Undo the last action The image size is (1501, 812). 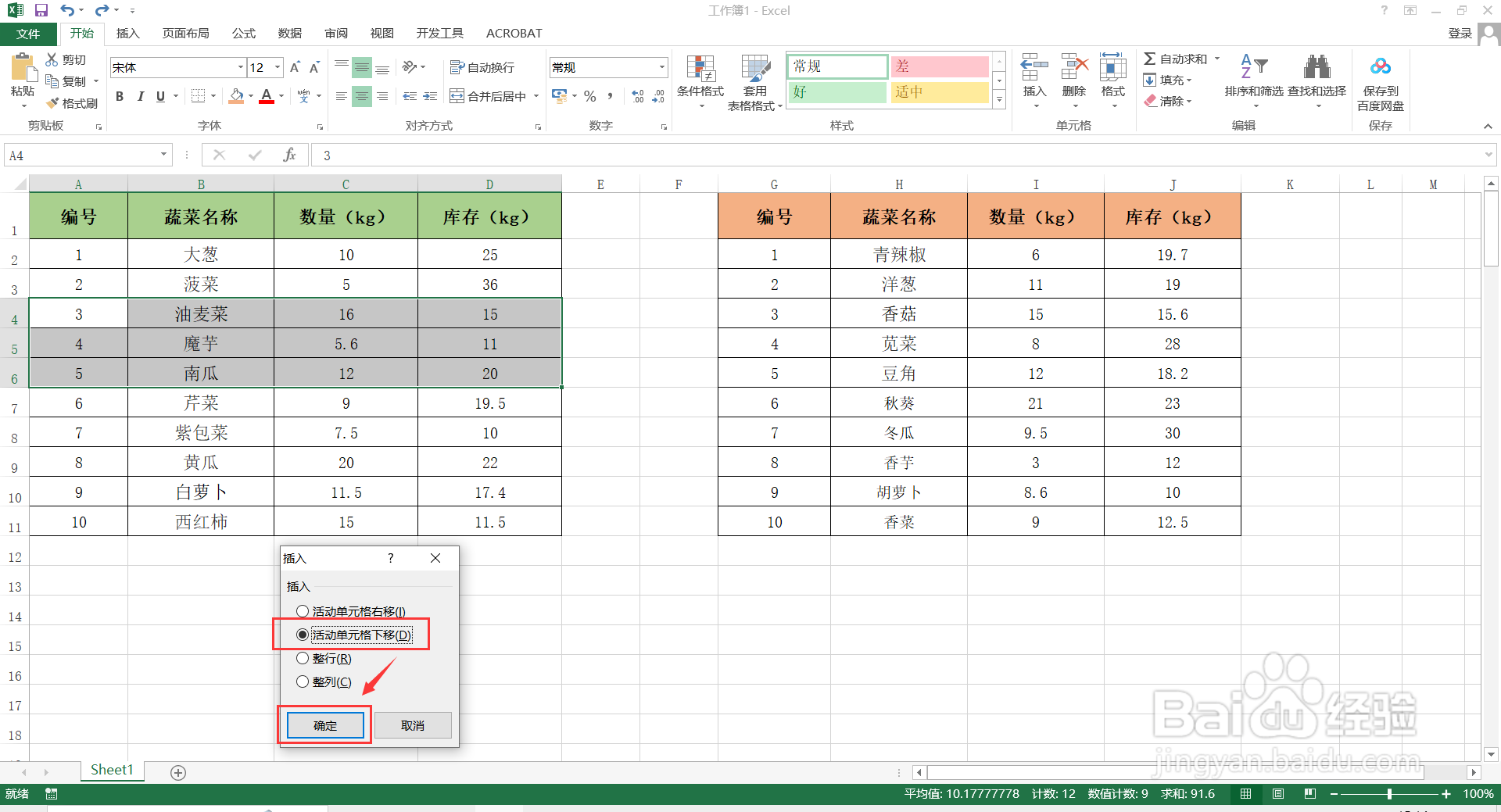pos(67,10)
